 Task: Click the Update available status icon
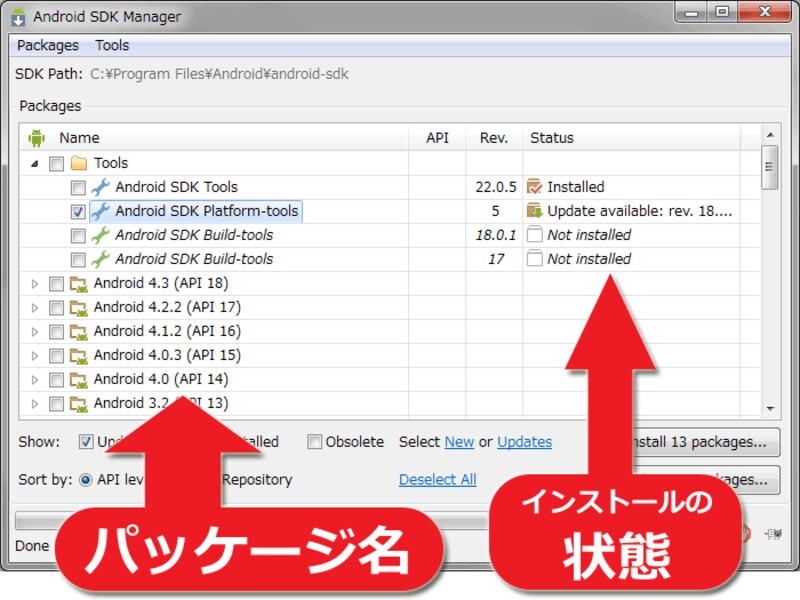point(534,211)
